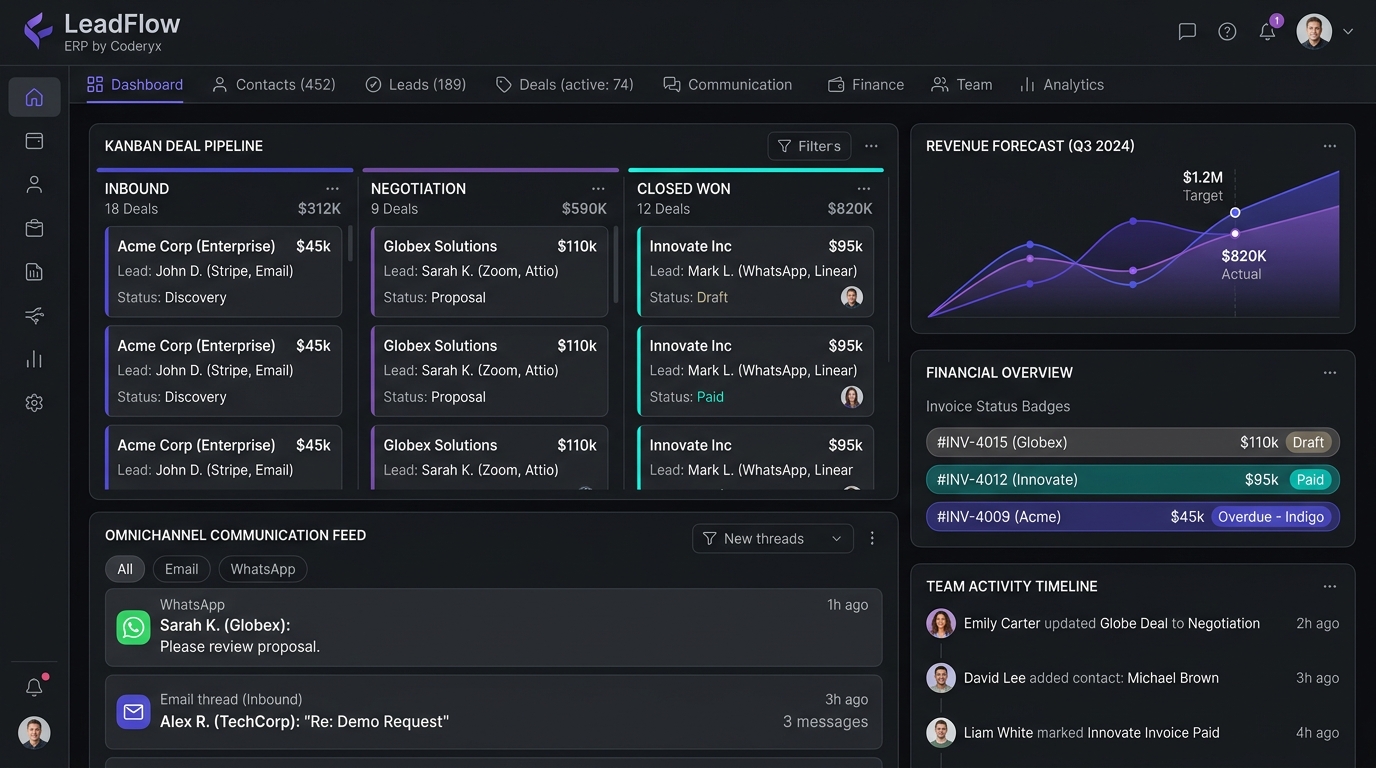This screenshot has width=1376, height=768.
Task: Click the Draft status badge
Action: 1308,442
